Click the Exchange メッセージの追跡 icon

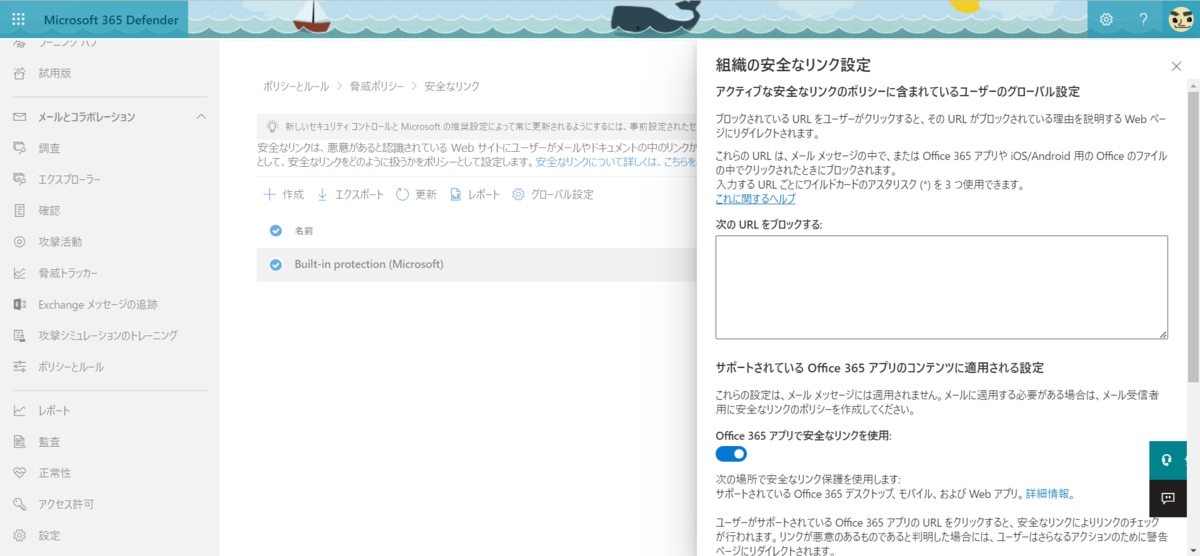tap(19, 304)
